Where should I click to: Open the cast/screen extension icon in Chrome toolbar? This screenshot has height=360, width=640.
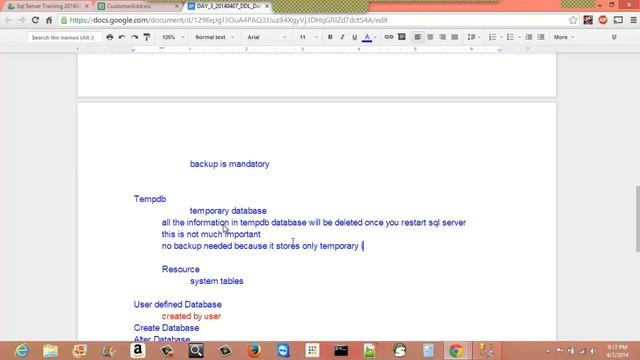click(618, 20)
